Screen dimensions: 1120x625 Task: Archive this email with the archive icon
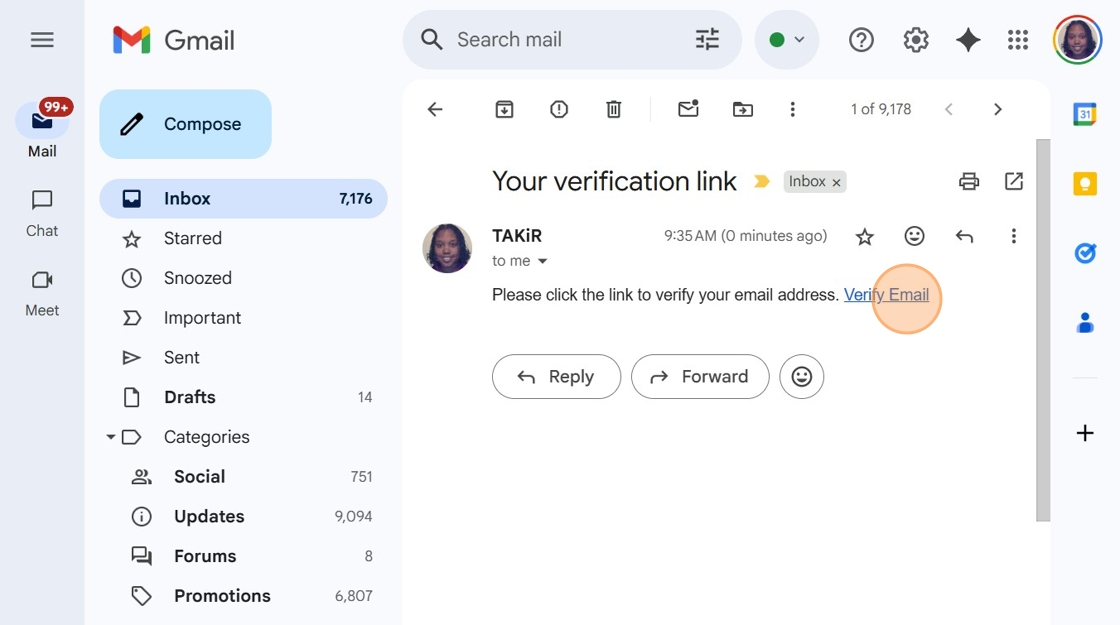(504, 109)
